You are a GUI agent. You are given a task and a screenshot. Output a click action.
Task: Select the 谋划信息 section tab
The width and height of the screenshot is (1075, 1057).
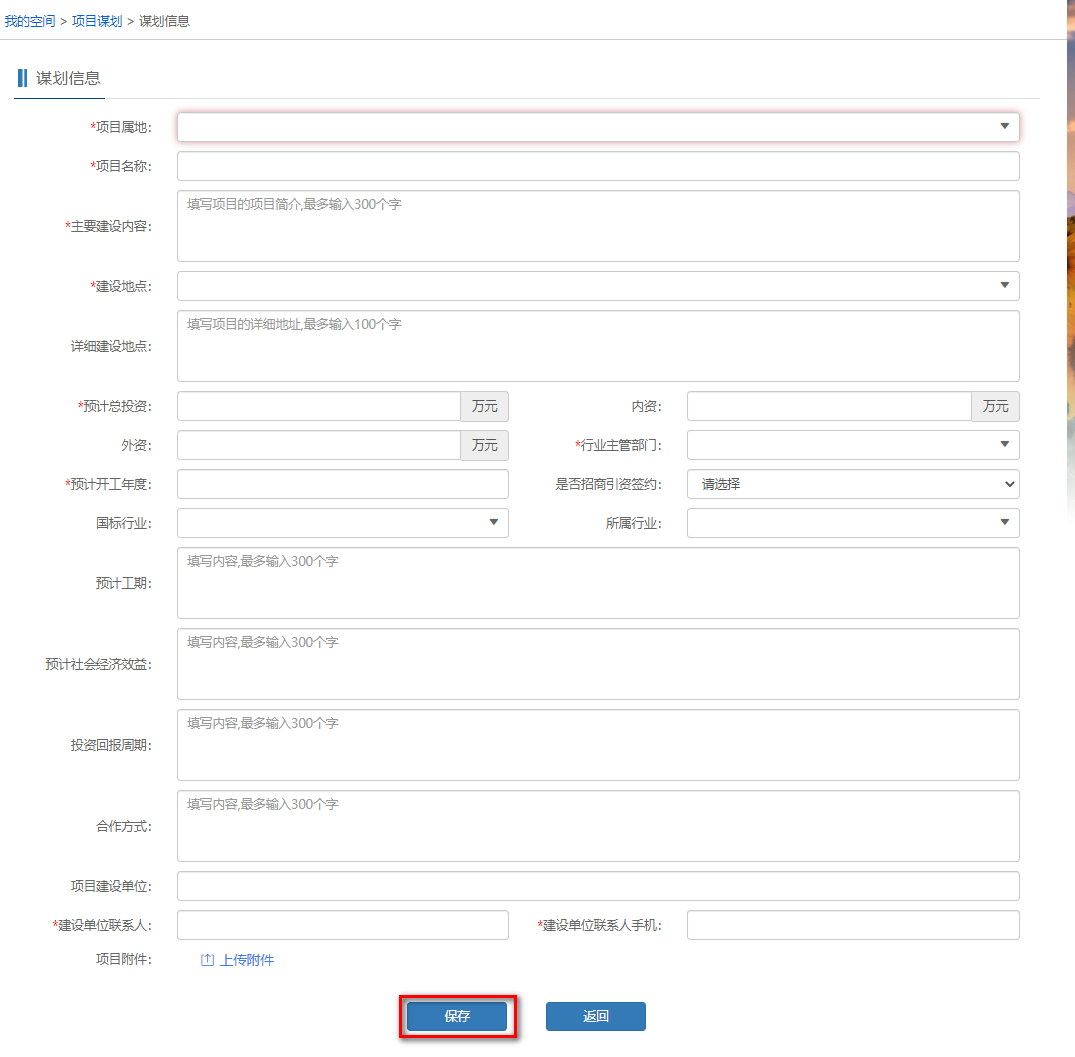point(68,79)
